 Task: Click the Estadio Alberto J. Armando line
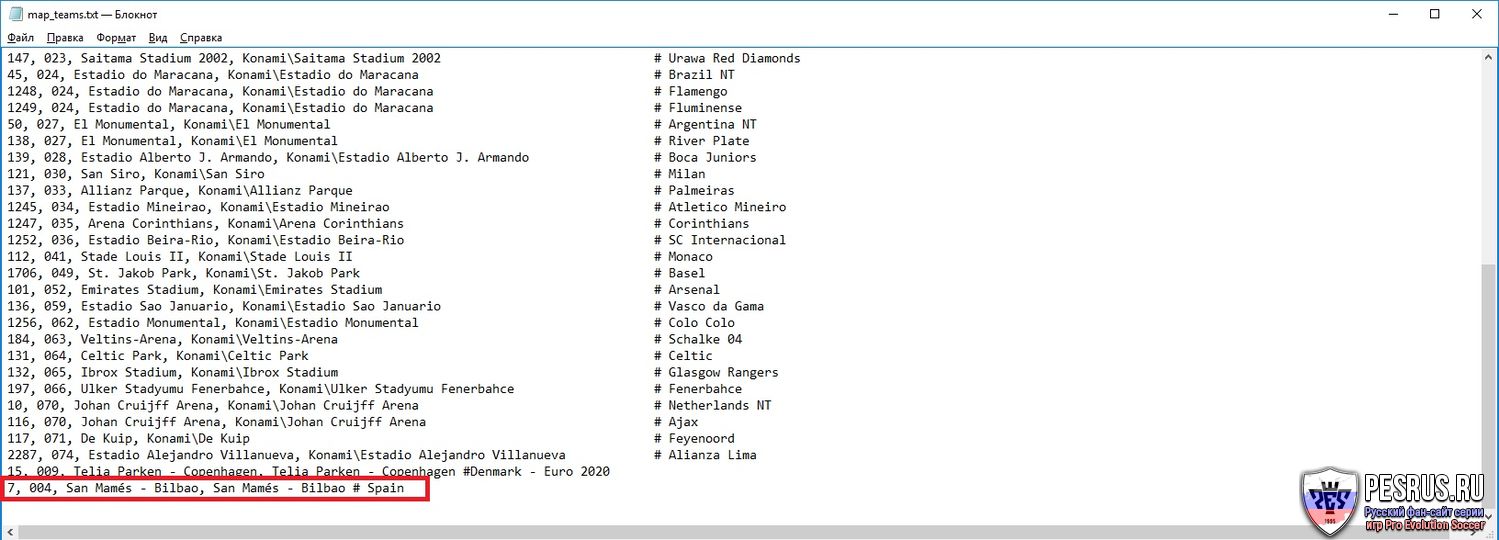click(x=382, y=157)
